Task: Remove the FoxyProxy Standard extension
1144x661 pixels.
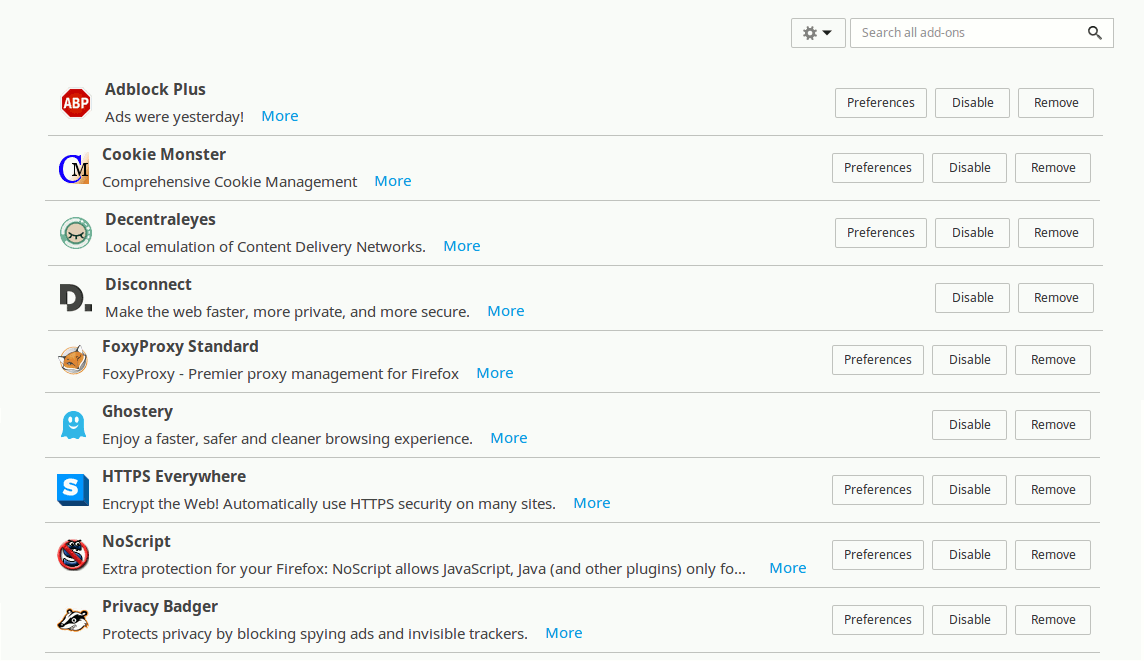Action: tap(1052, 360)
